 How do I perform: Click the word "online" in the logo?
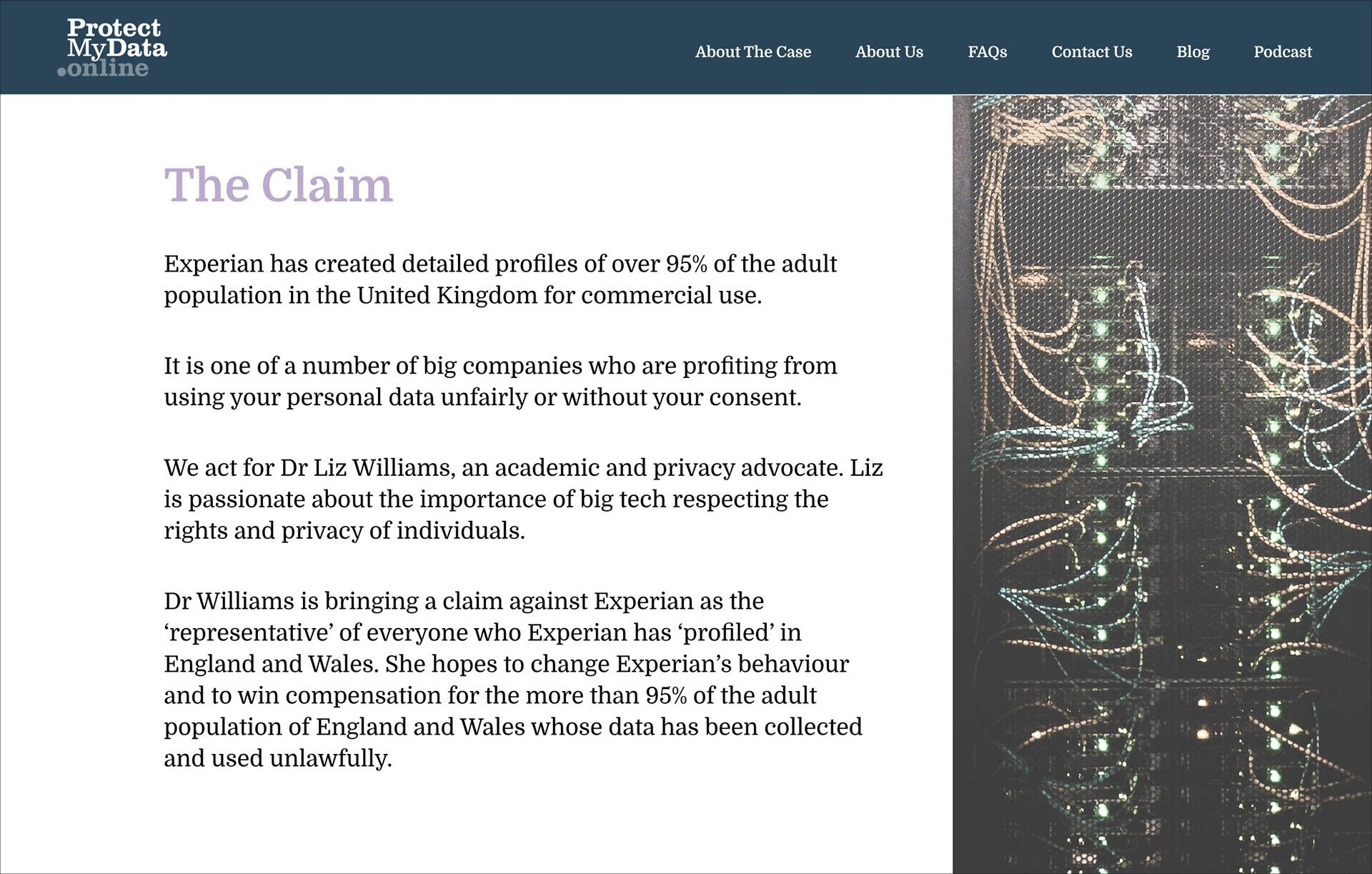tap(107, 69)
